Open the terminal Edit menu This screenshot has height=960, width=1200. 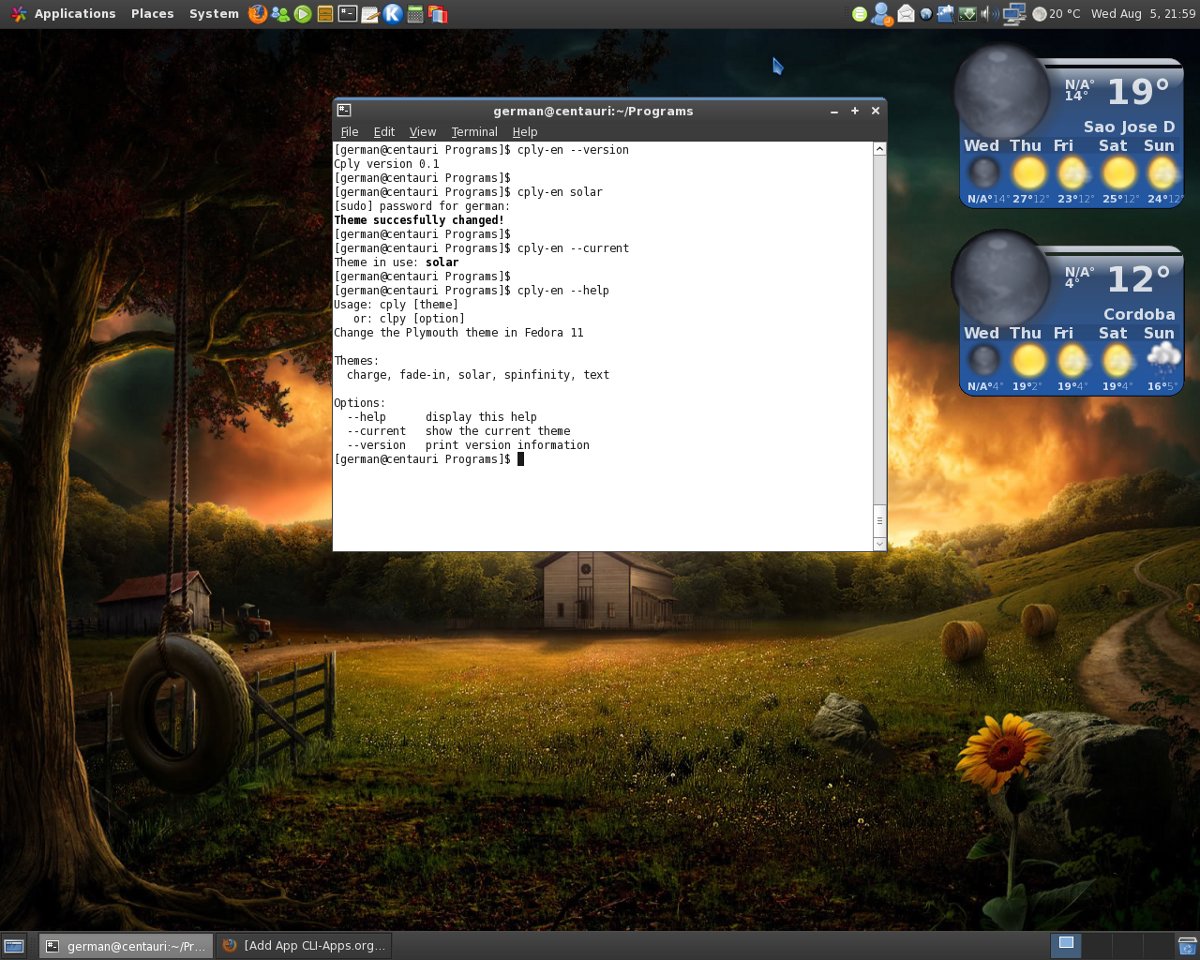384,132
